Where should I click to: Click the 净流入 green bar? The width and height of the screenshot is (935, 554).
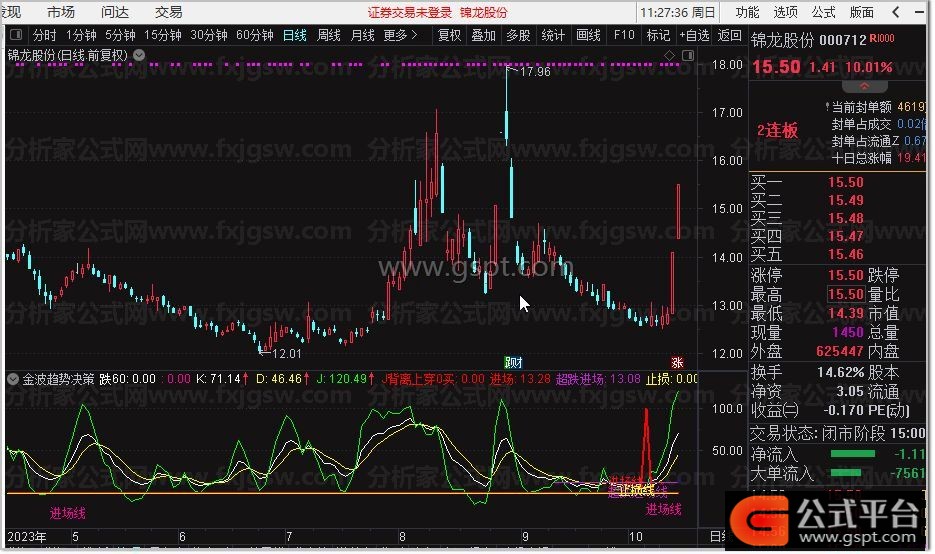tap(853, 454)
